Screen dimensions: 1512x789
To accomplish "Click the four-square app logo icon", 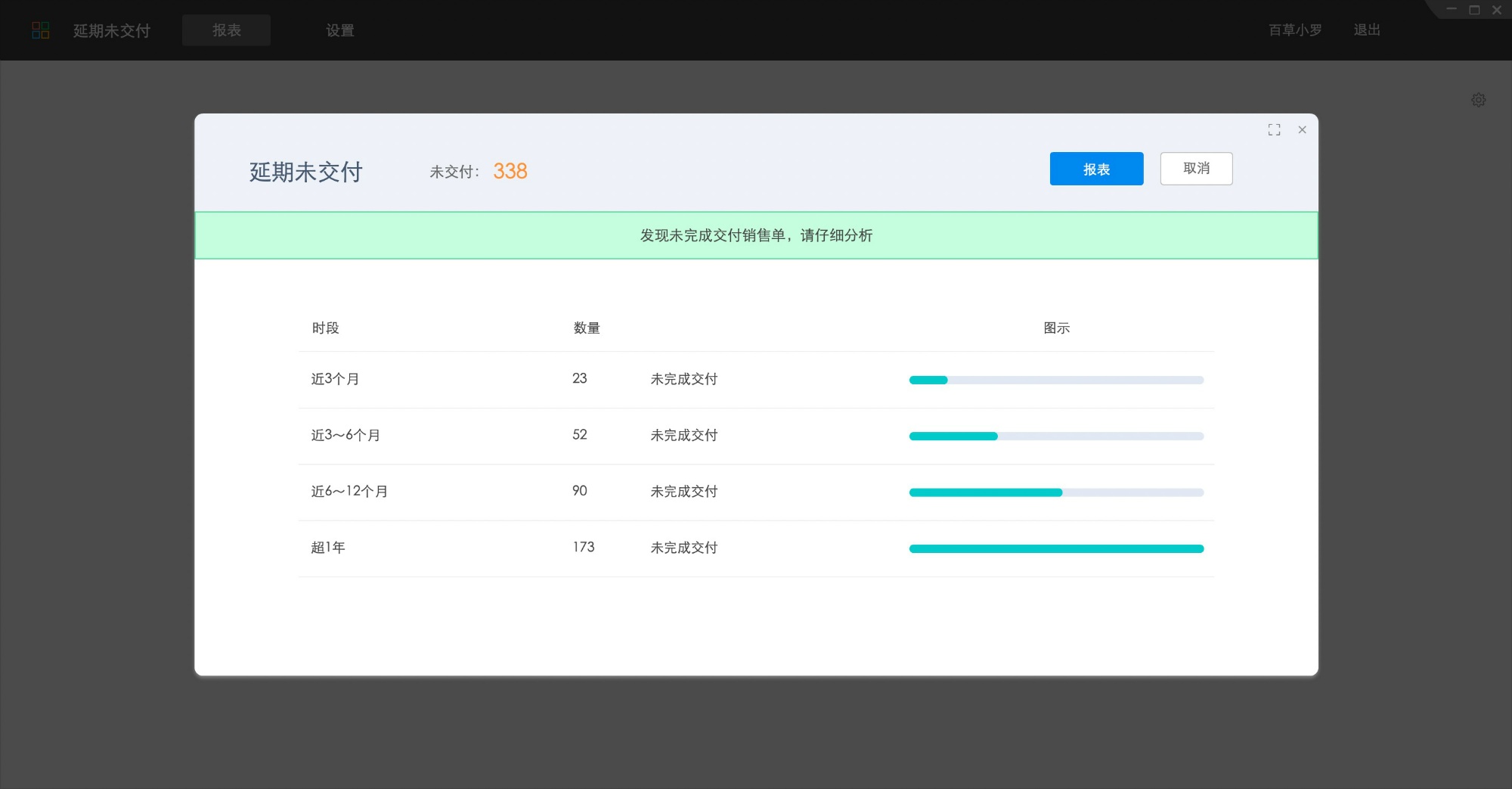I will click(x=41, y=30).
